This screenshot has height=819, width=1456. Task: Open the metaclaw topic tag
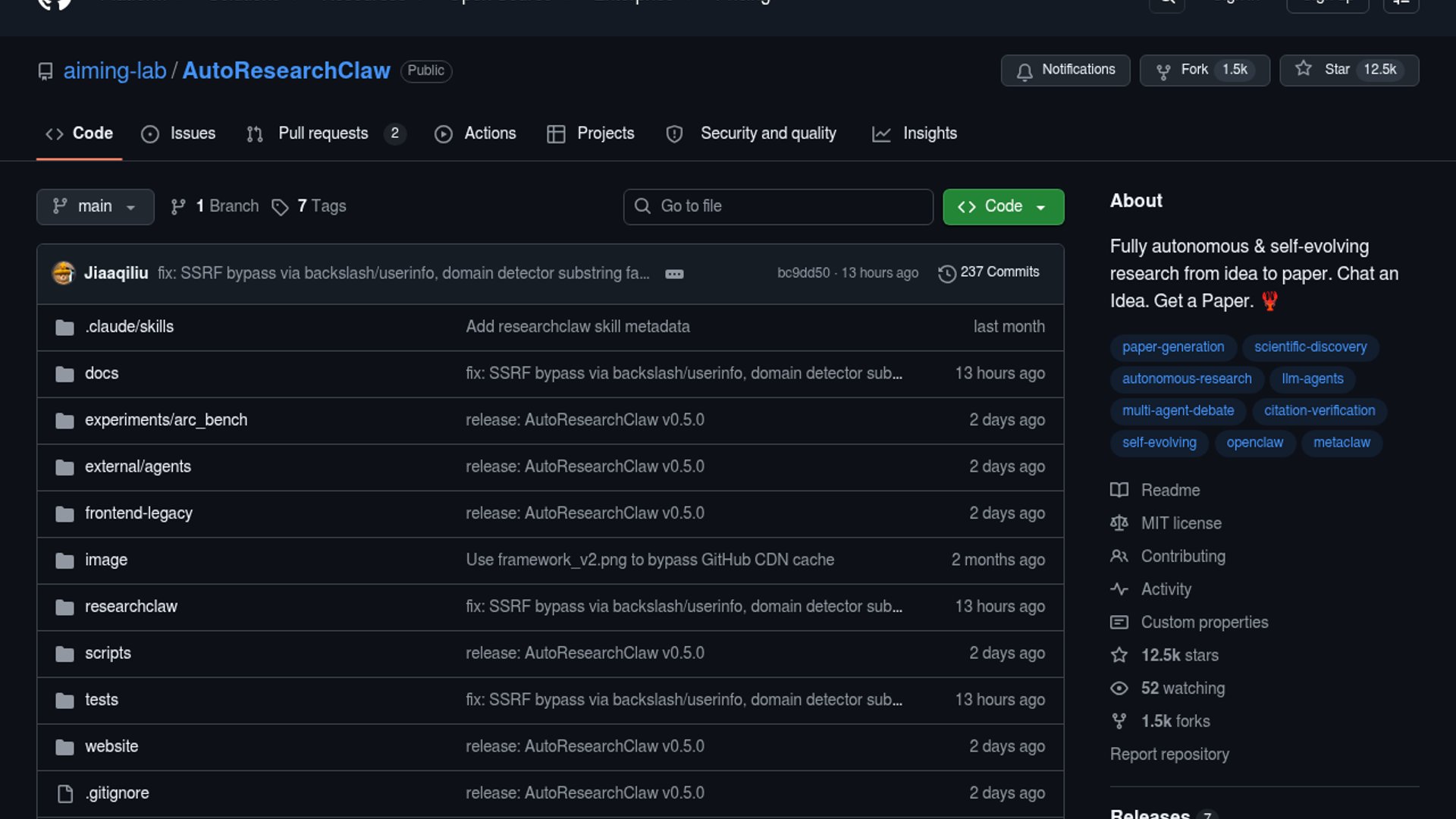click(x=1341, y=443)
